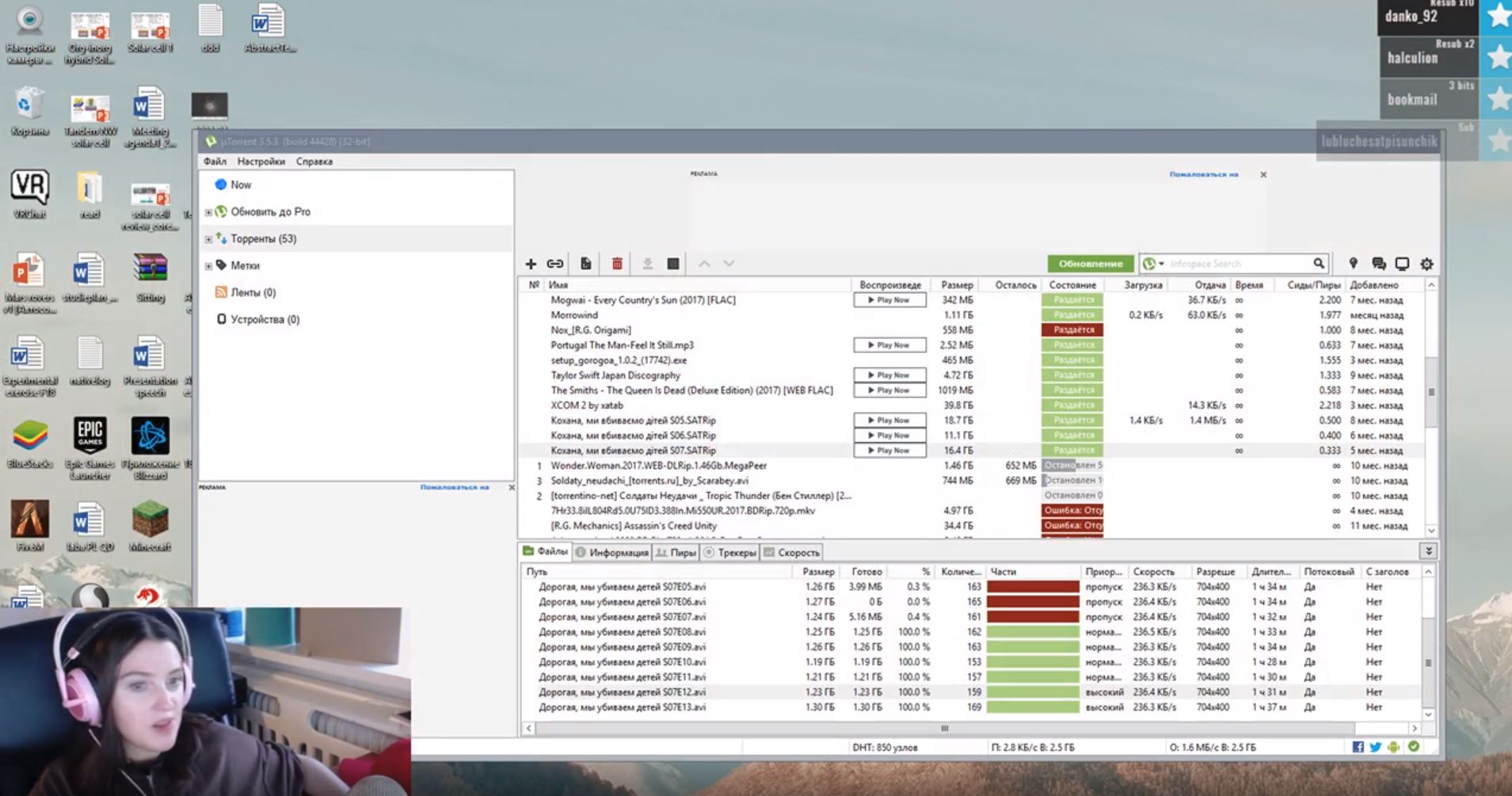Viewport: 1512px width, 796px height.
Task: Switch to the Трекеры tab
Action: pyautogui.click(x=730, y=552)
